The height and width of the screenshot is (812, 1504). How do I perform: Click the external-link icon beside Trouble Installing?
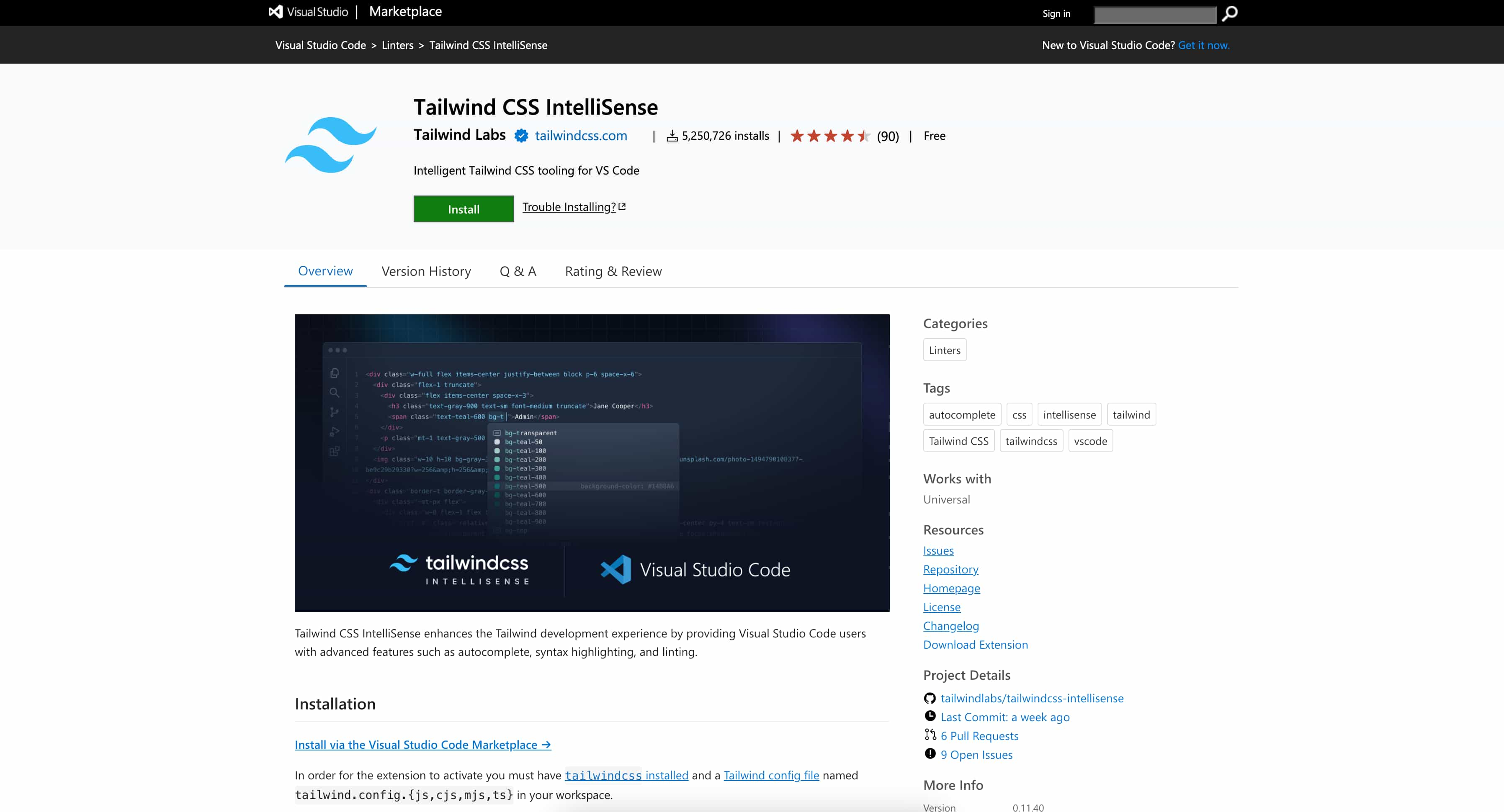pyautogui.click(x=622, y=207)
